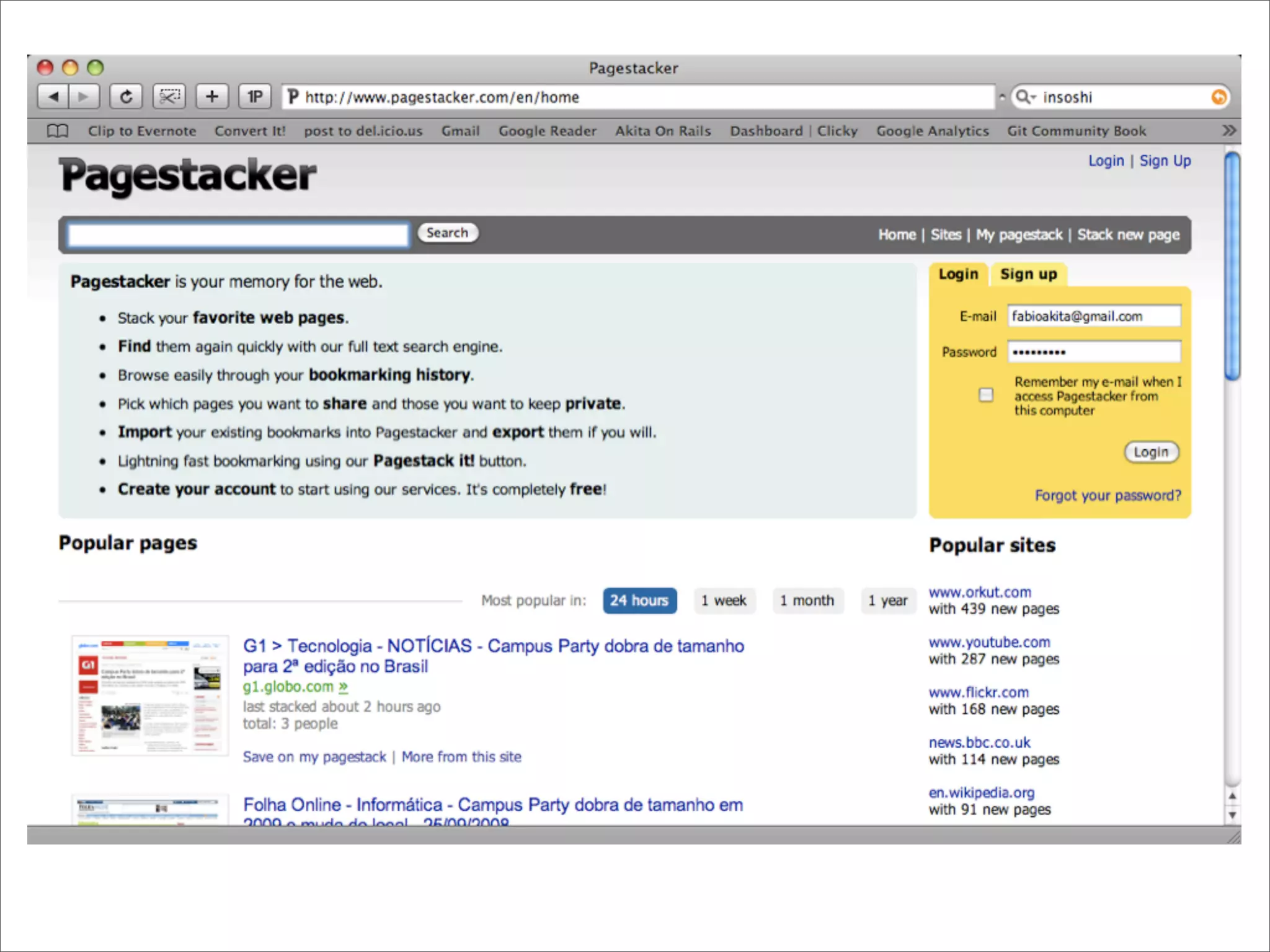This screenshot has height=952, width=1270.
Task: Switch to the Sign up tab
Action: [x=1028, y=275]
